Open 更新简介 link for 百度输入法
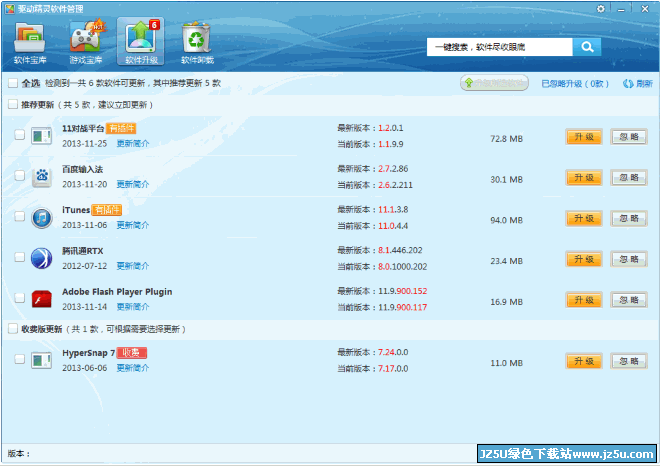 133,184
